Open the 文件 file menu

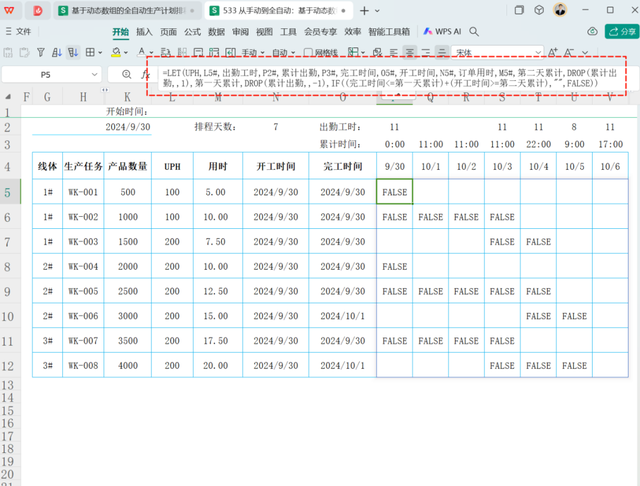coord(18,31)
